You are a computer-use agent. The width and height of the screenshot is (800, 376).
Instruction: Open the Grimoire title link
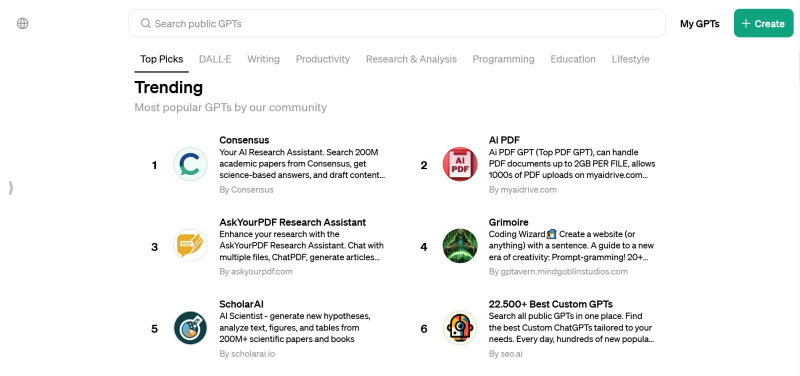(509, 222)
